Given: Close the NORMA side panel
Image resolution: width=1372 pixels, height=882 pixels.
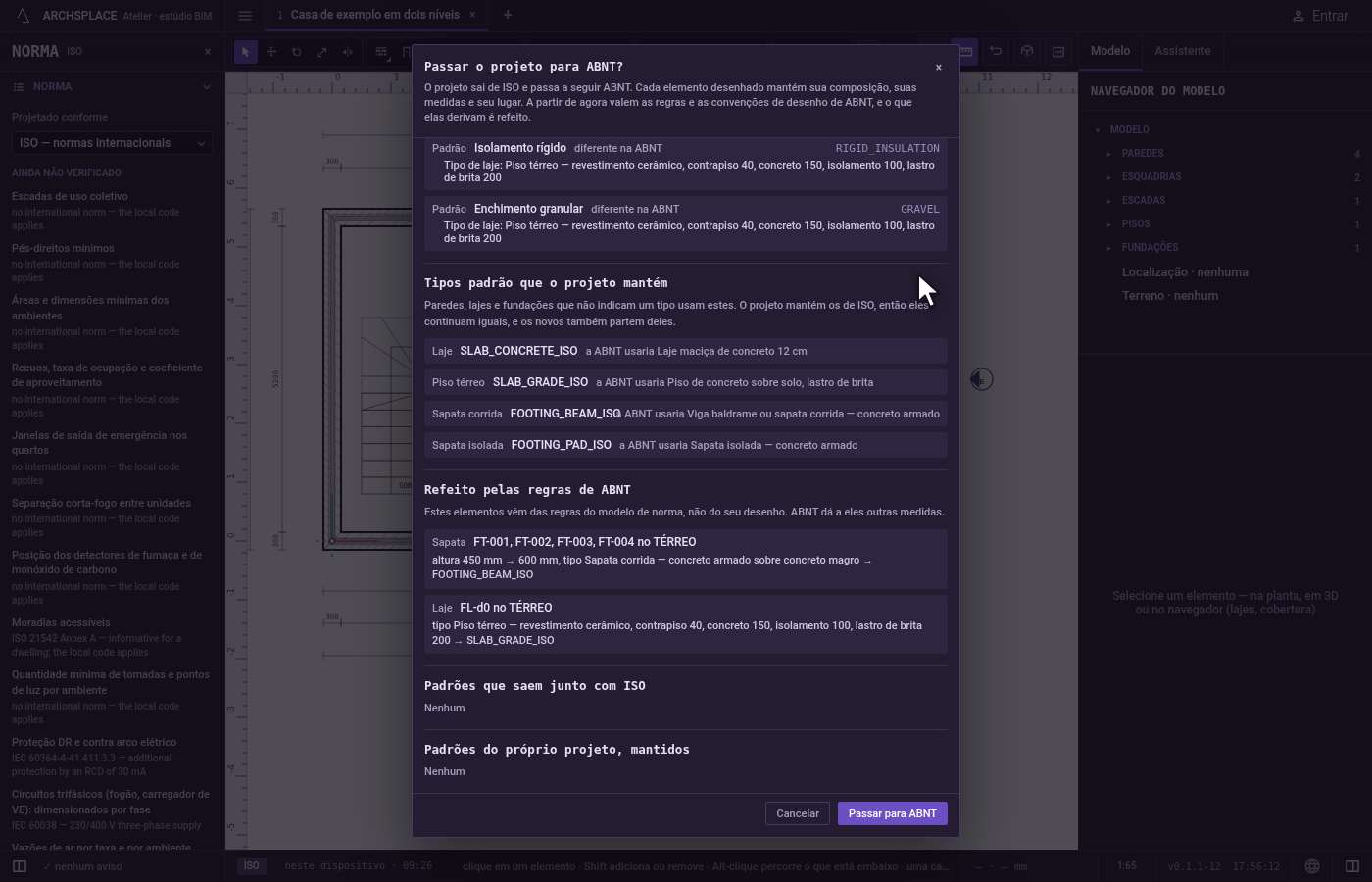Looking at the screenshot, I should 208,52.
